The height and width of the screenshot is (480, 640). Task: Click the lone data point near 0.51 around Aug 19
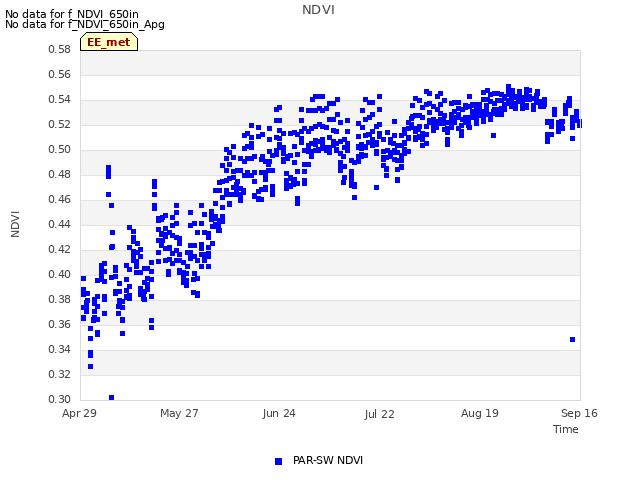point(493,136)
